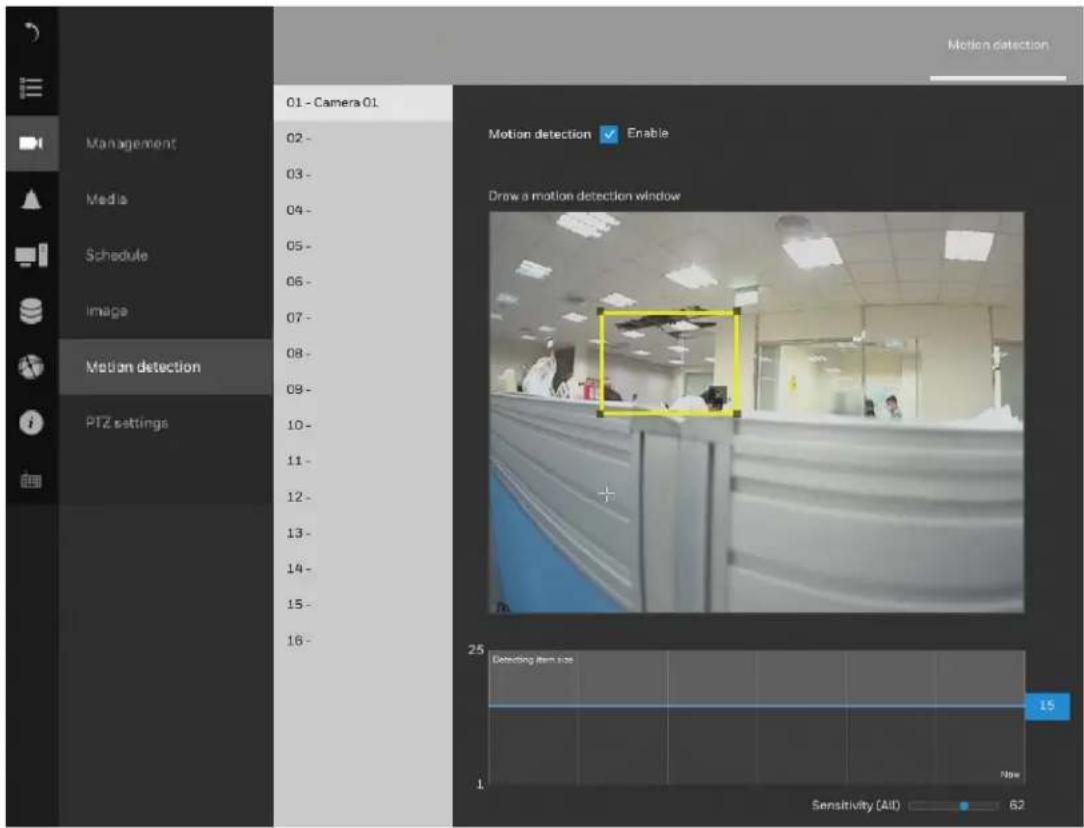Select camera channel 15
This screenshot has height=828, width=1084.
[x=363, y=605]
